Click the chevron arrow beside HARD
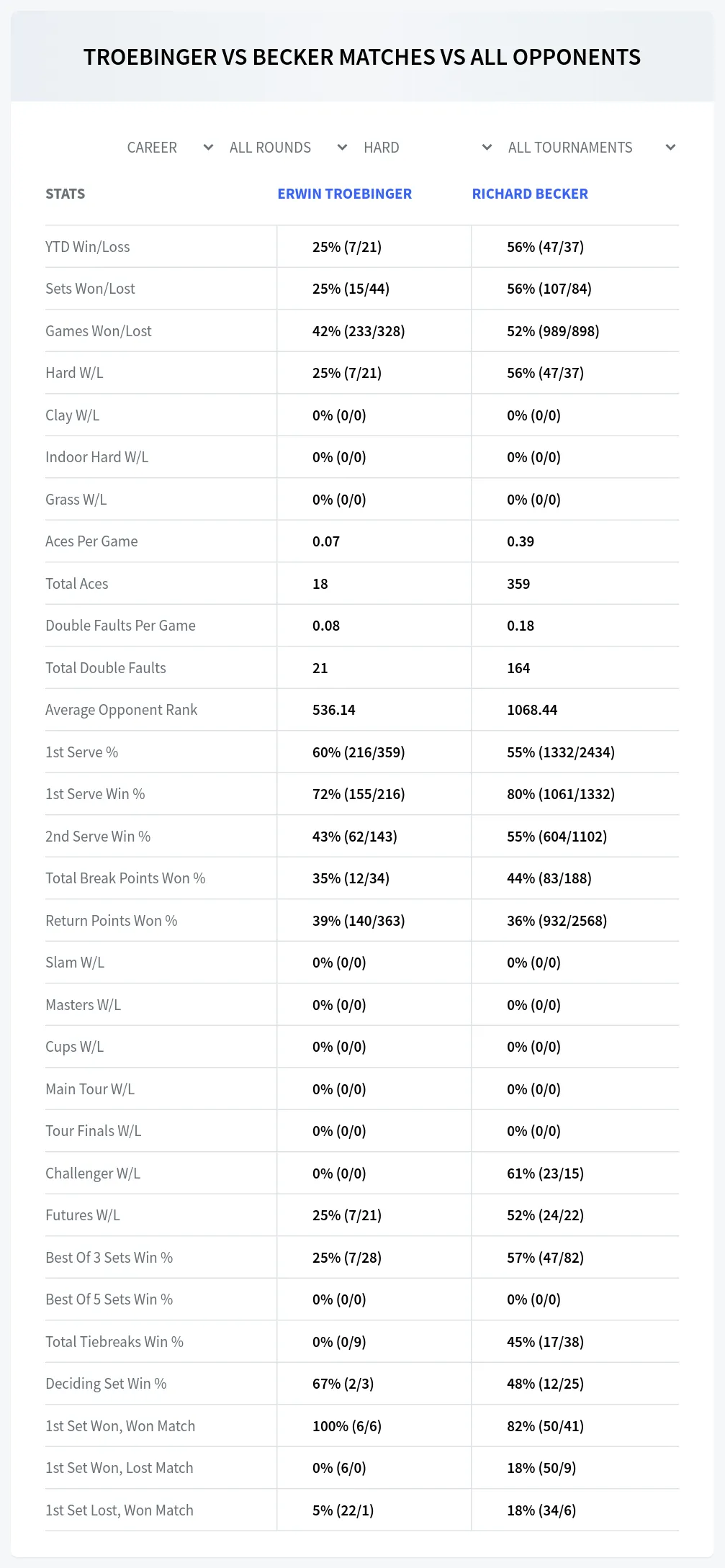The image size is (725, 1568). 487,148
